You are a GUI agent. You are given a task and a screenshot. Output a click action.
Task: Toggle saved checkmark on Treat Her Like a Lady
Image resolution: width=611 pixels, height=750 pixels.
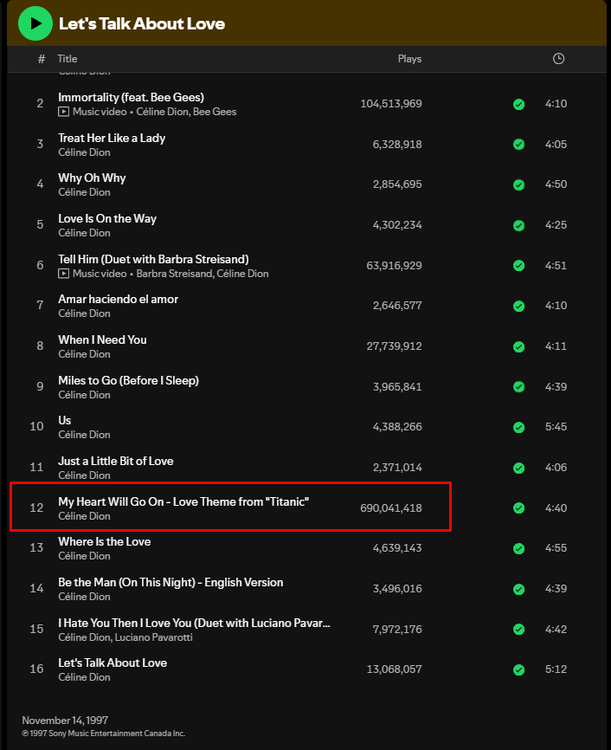click(519, 144)
